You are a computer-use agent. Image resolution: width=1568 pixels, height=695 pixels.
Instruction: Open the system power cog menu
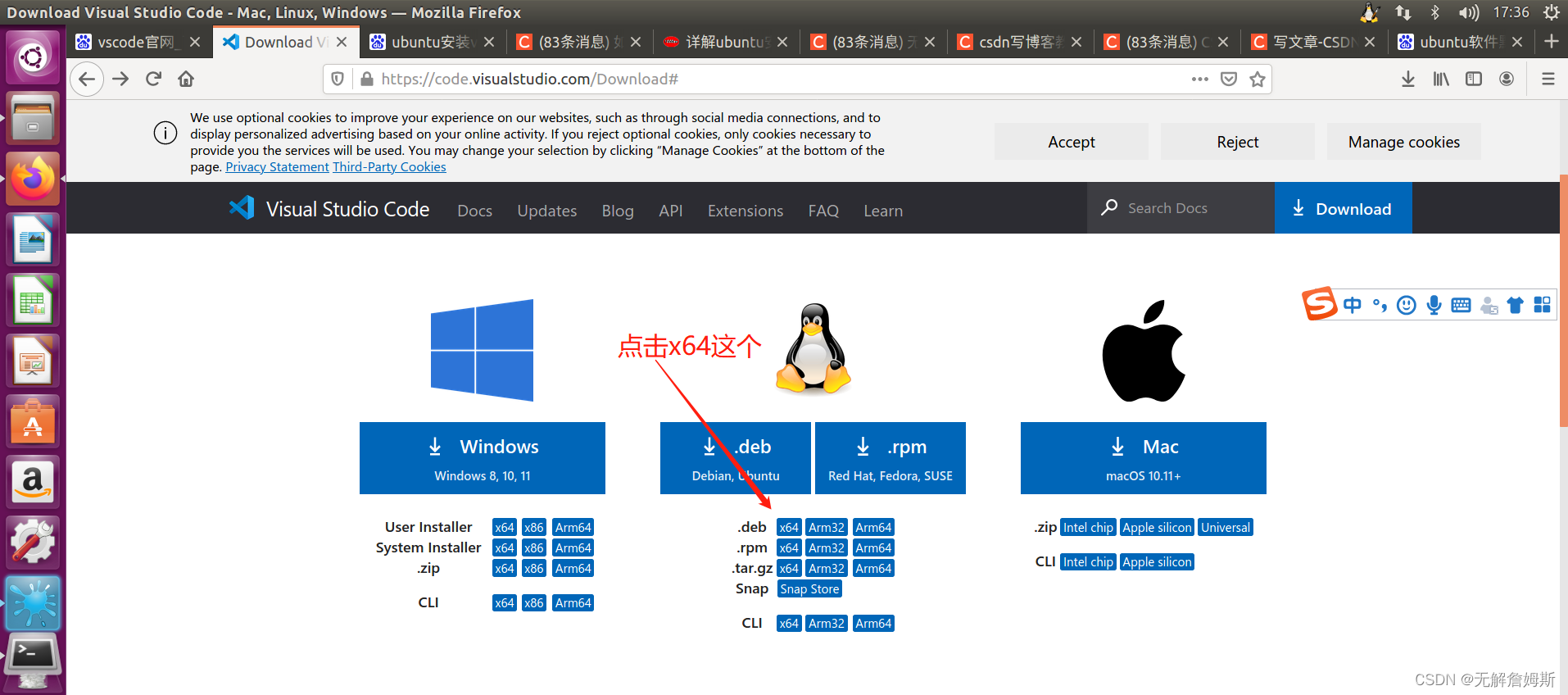(x=1551, y=12)
